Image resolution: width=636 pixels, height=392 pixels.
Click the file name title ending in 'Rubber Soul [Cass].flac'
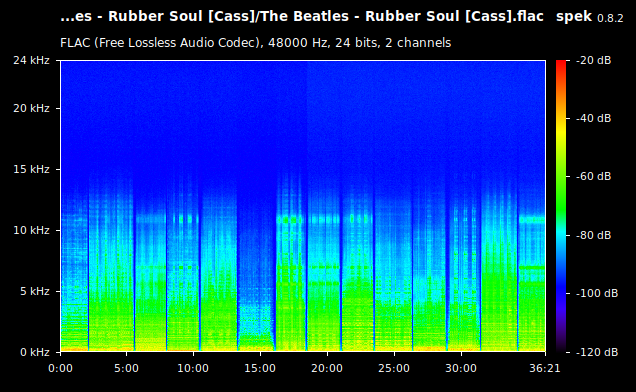pyautogui.click(x=302, y=17)
